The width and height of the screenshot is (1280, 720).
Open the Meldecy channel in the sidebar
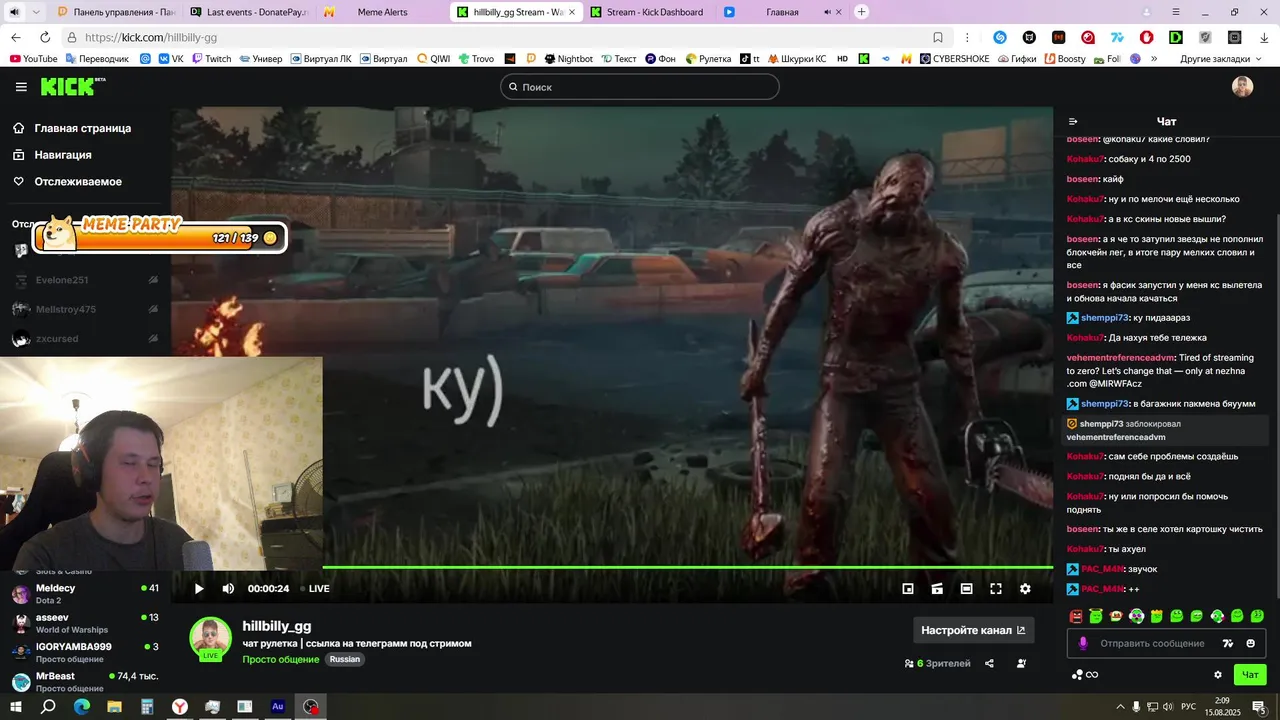(85, 594)
